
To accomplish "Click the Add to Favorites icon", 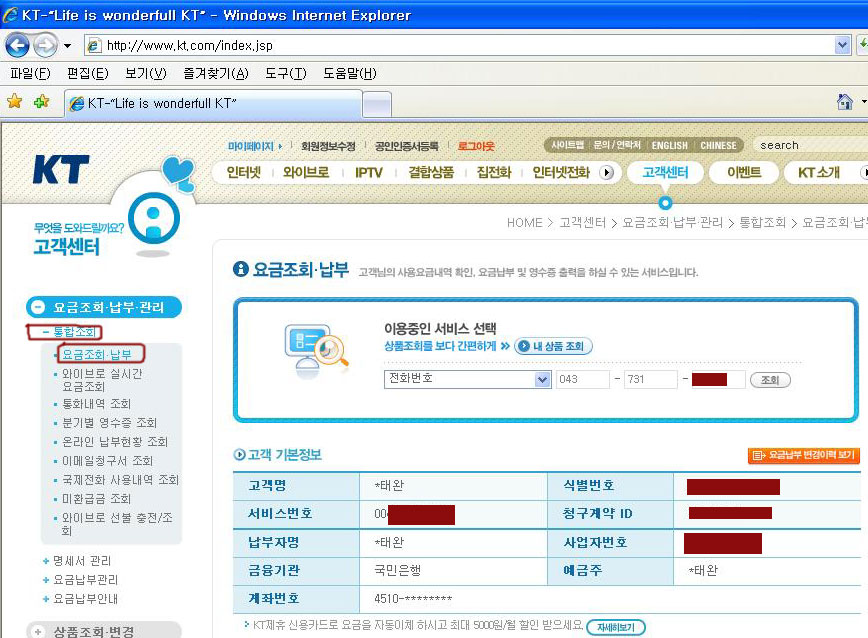I will coord(41,102).
